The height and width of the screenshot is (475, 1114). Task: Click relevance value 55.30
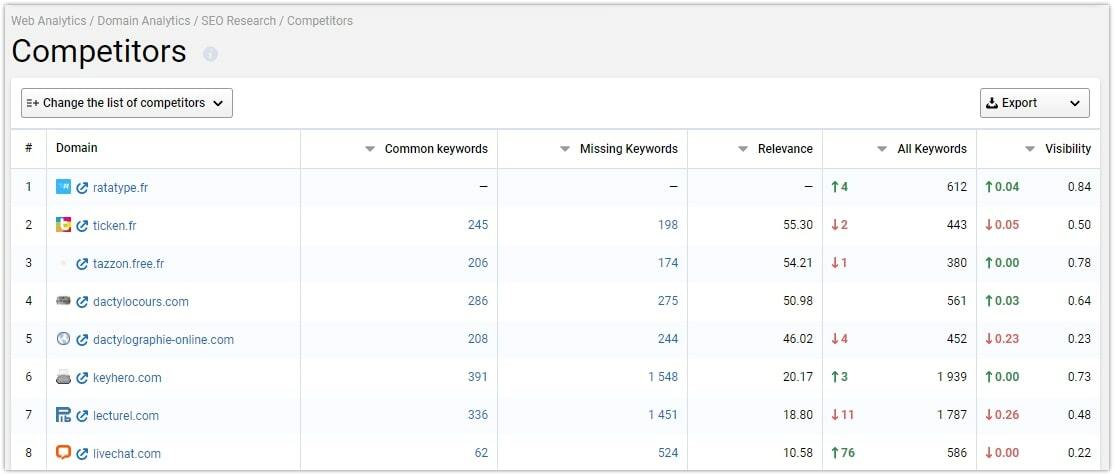[x=798, y=225]
